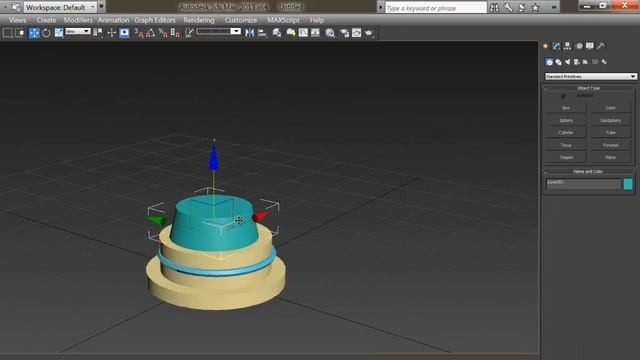Viewport: 640px width, 360px height.
Task: Open the Rendering menu
Action: click(x=199, y=20)
